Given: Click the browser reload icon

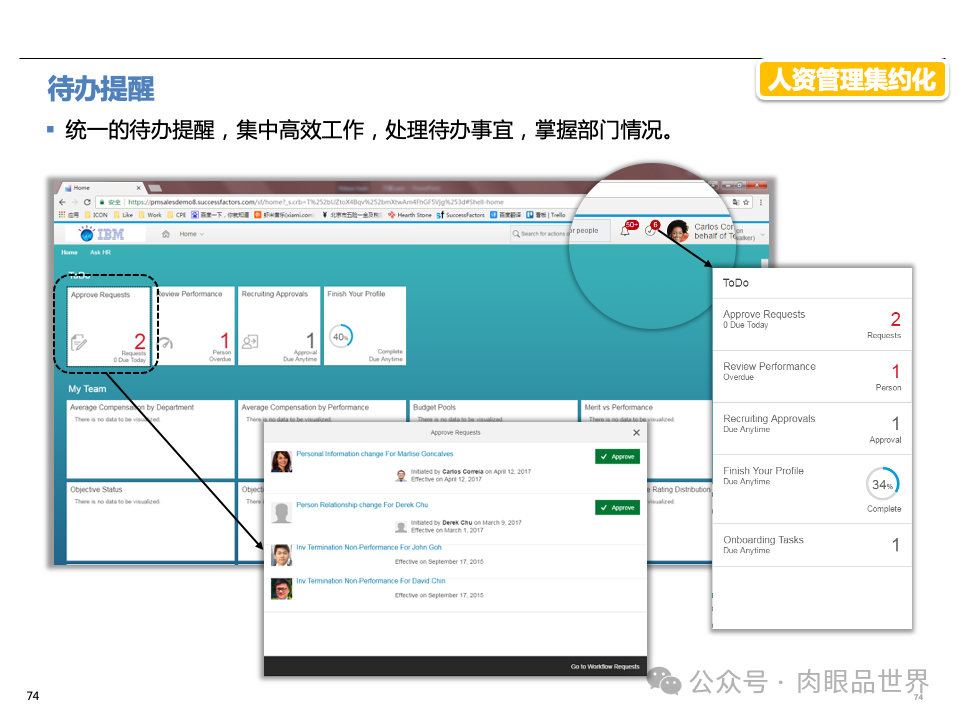Looking at the screenshot, I should tap(87, 202).
